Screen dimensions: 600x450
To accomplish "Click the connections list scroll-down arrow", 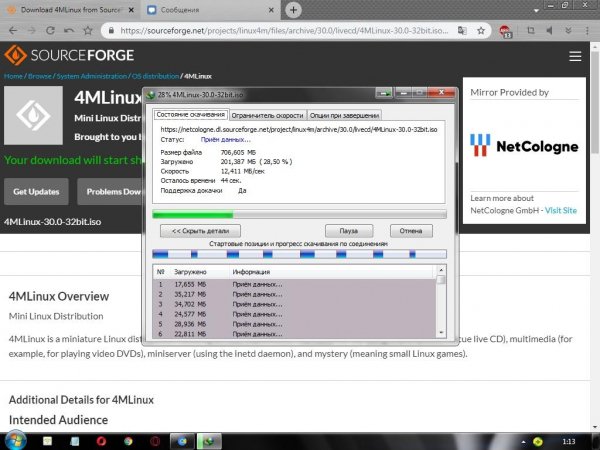I will click(441, 333).
